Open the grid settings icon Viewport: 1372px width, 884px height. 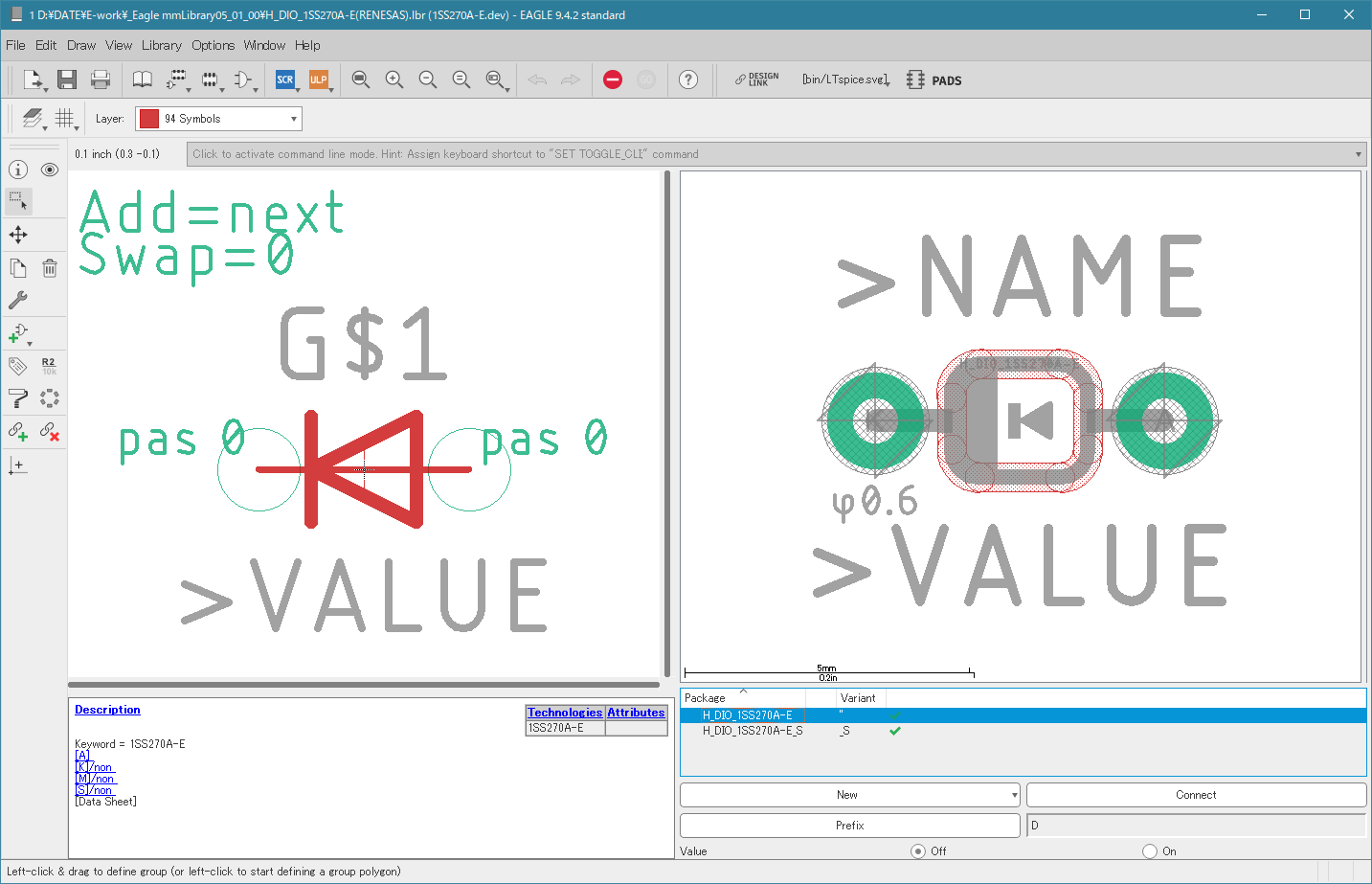(x=64, y=118)
